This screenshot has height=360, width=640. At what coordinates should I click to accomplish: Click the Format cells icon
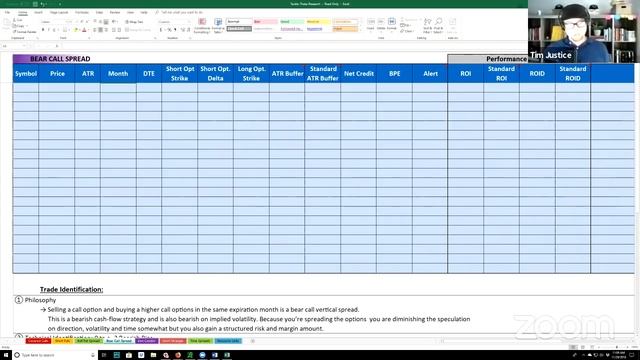pos(392,24)
